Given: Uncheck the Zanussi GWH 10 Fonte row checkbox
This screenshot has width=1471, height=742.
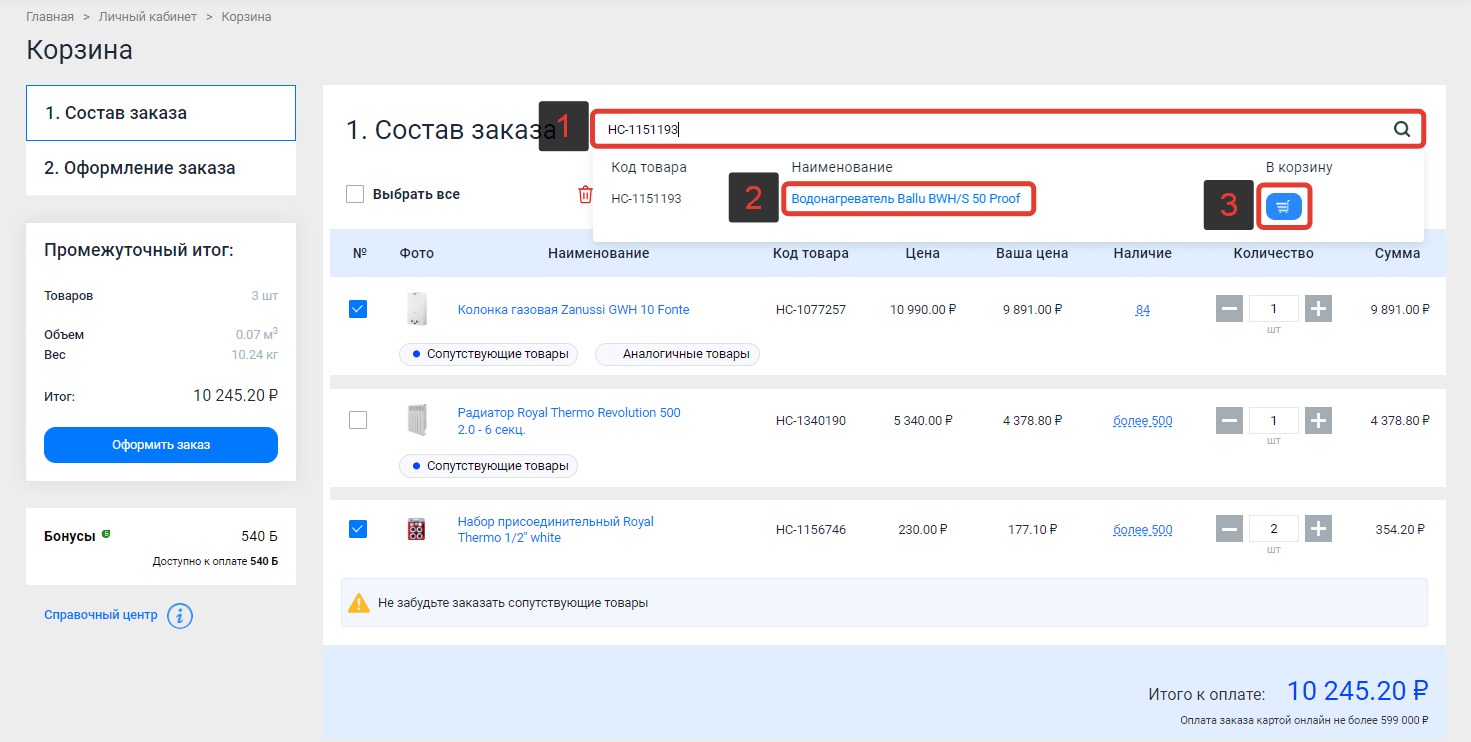Looking at the screenshot, I should [x=358, y=309].
